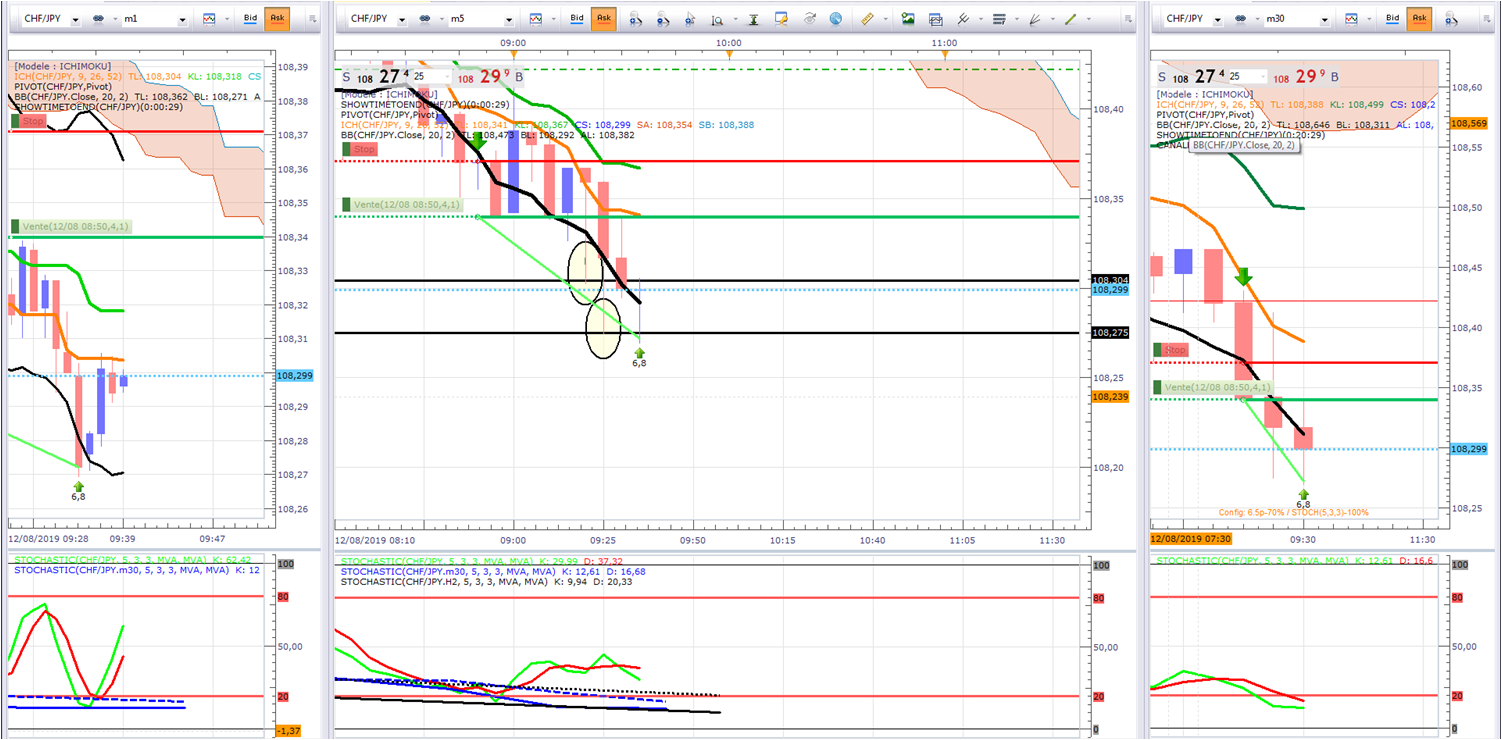Toggle Bid prices in the m5 chart
This screenshot has width=1502, height=740.
point(577,19)
